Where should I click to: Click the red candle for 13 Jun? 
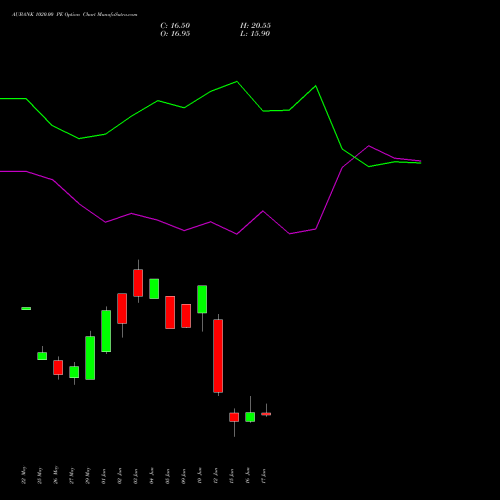234,417
